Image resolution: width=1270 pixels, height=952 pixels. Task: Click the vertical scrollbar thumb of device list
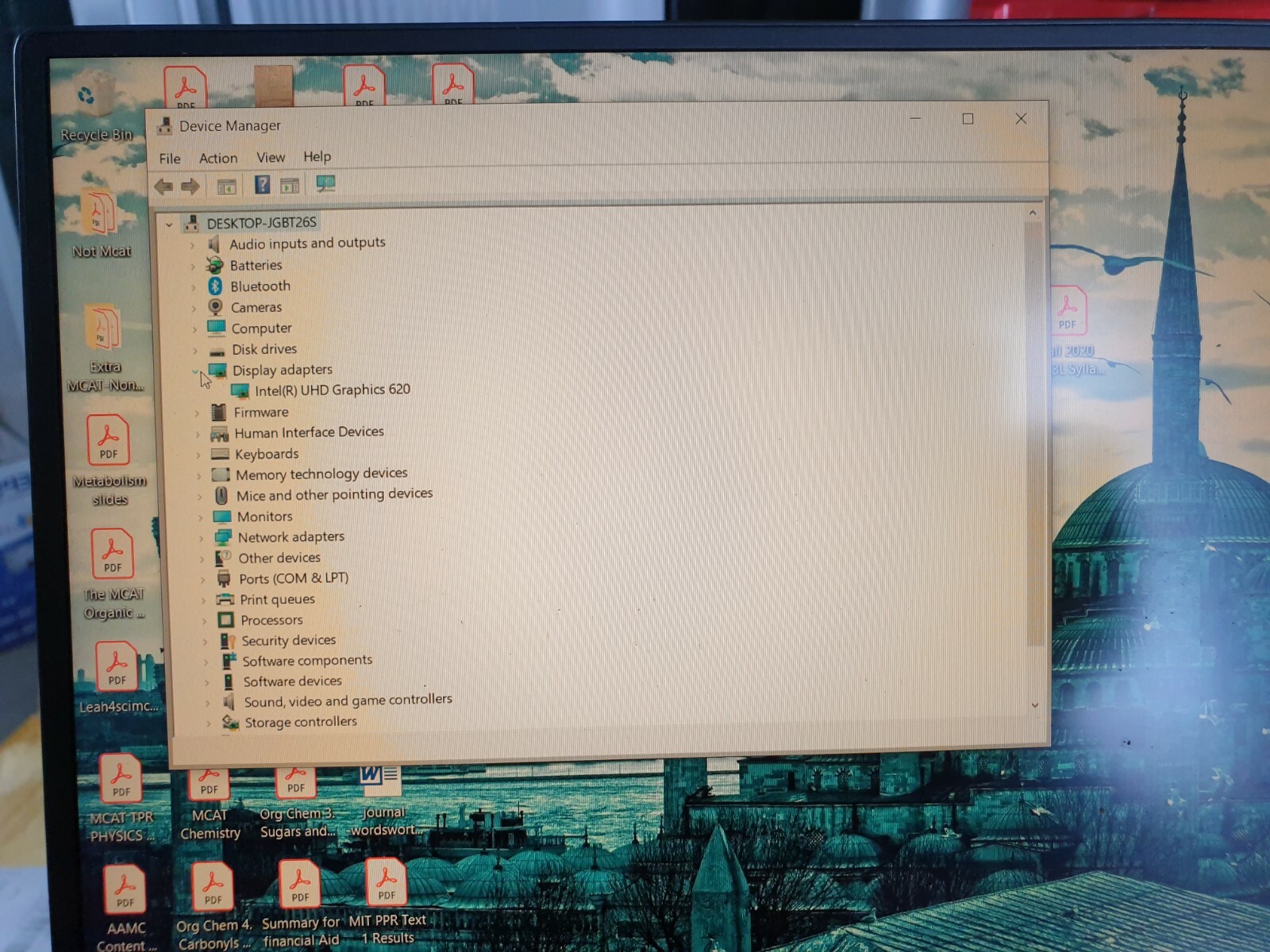tap(1033, 432)
